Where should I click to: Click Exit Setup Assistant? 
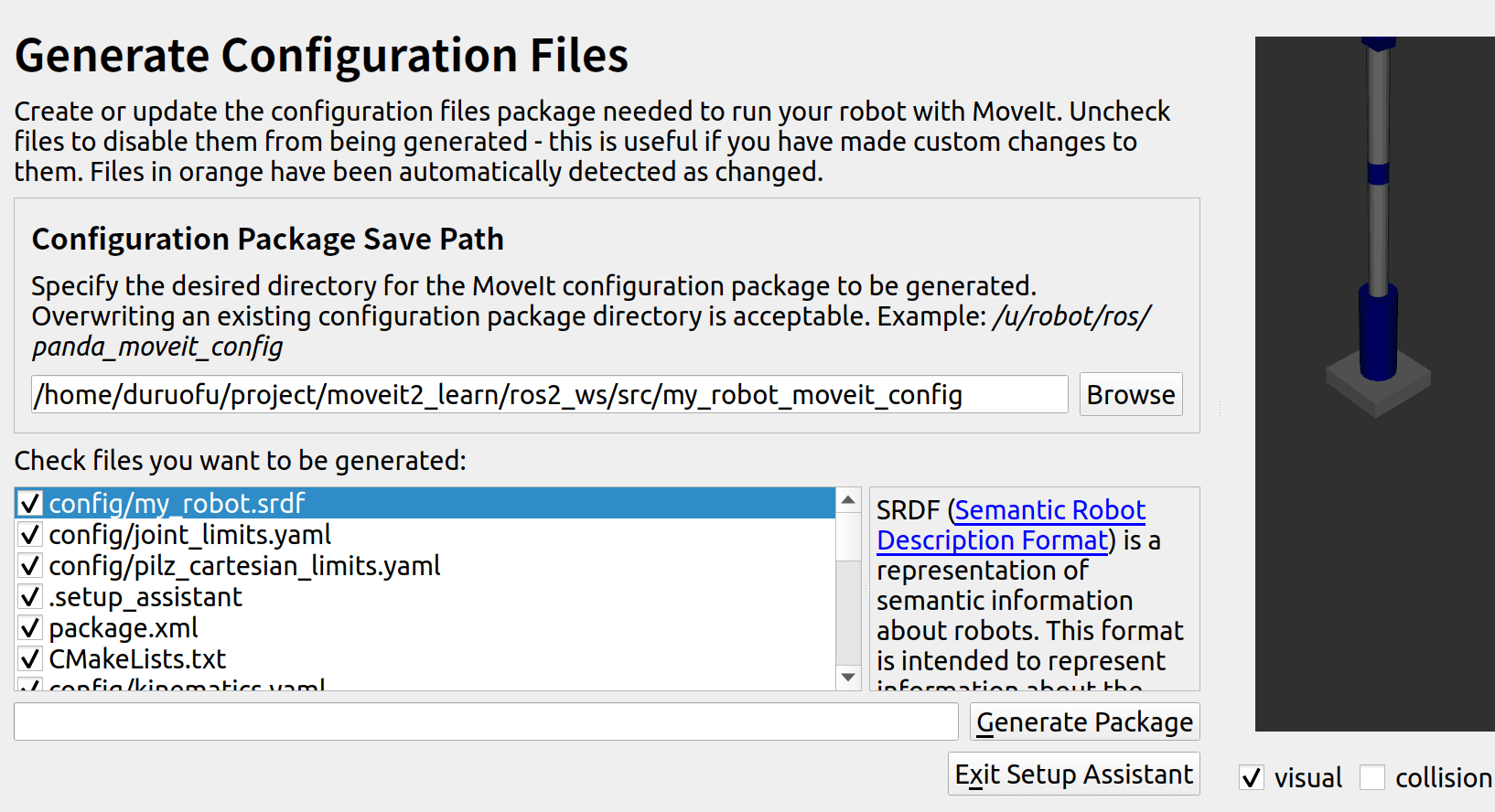(1073, 774)
